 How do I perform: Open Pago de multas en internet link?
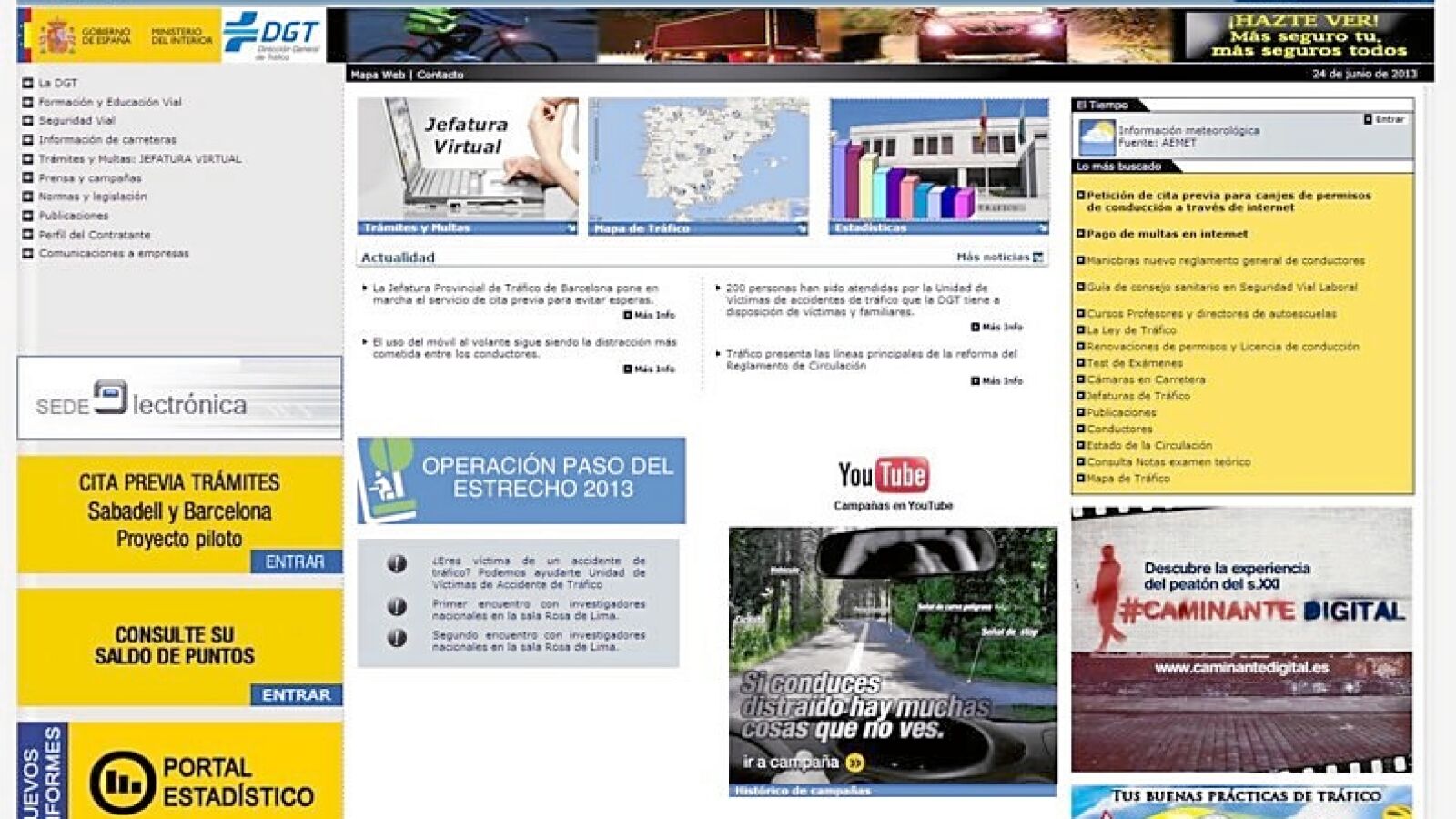click(1167, 234)
